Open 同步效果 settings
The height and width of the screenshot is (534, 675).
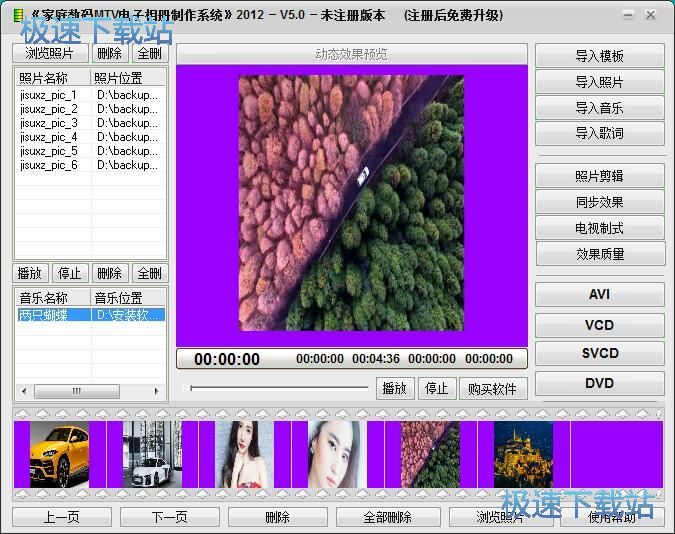[600, 202]
